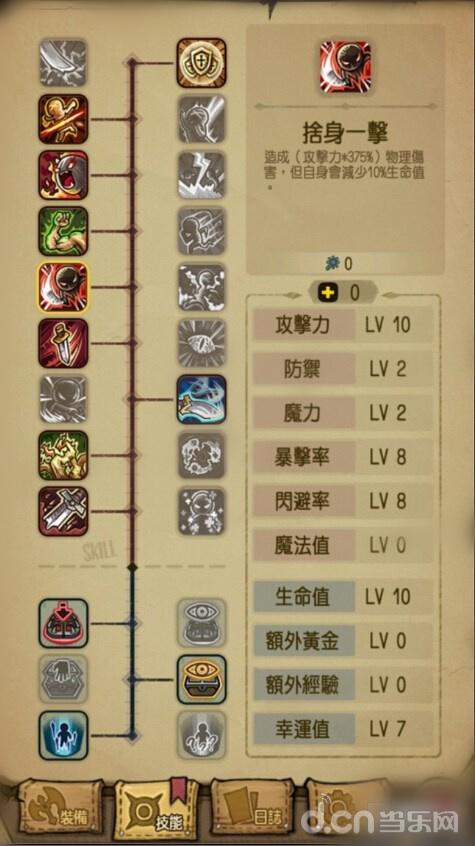Select the 生命值 health stat row

tap(343, 597)
